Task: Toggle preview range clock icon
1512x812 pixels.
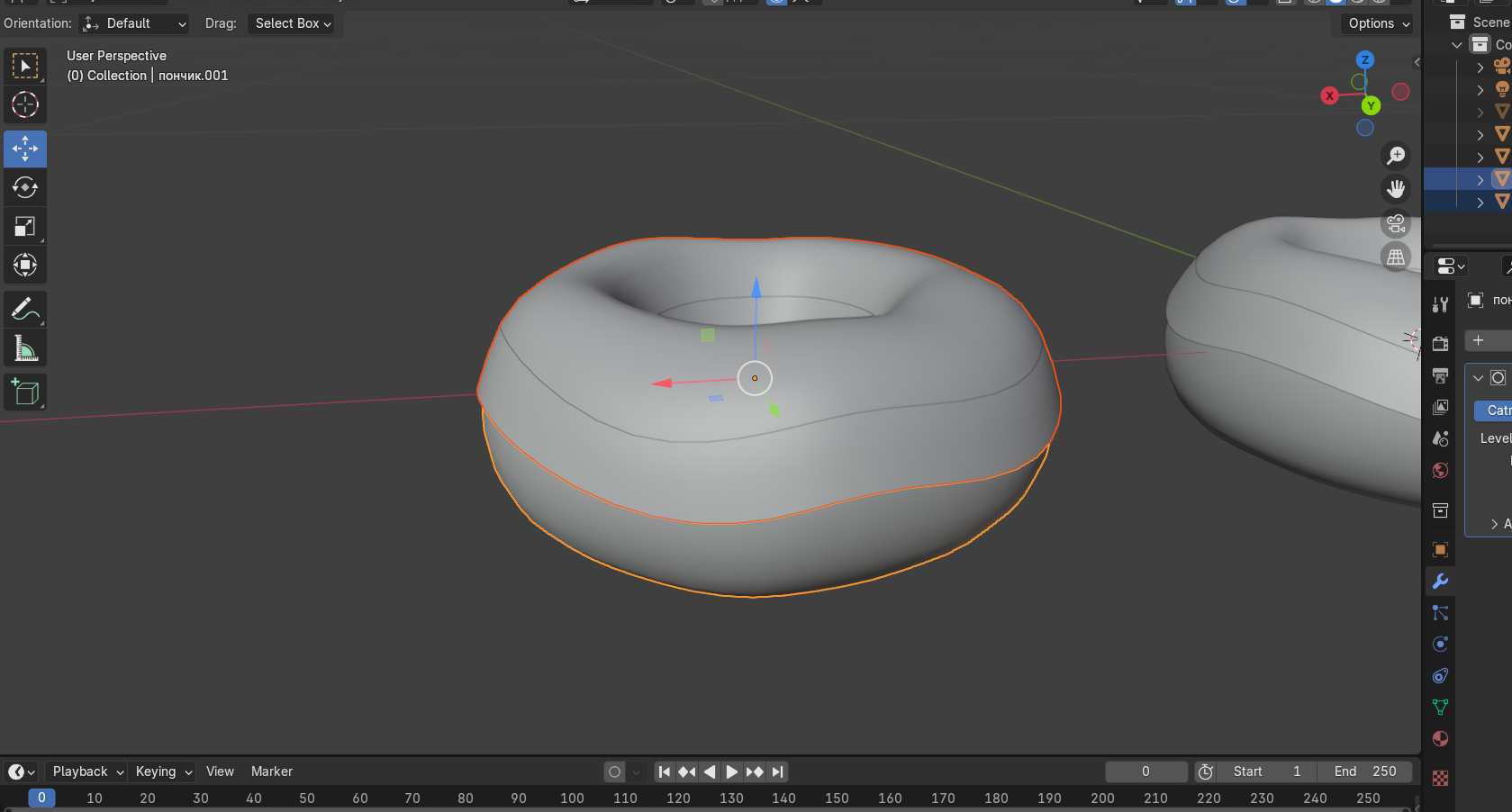Action: pyautogui.click(x=1206, y=771)
